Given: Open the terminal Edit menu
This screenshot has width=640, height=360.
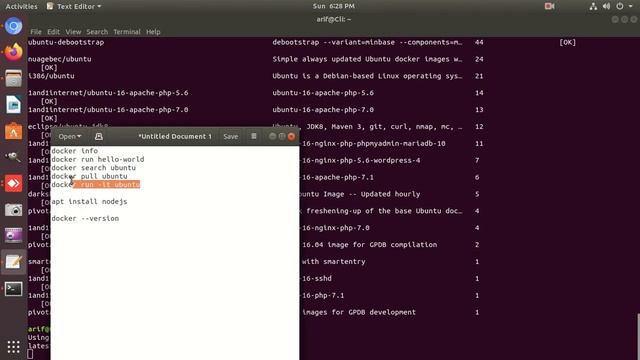Looking at the screenshot, I should (x=53, y=32).
